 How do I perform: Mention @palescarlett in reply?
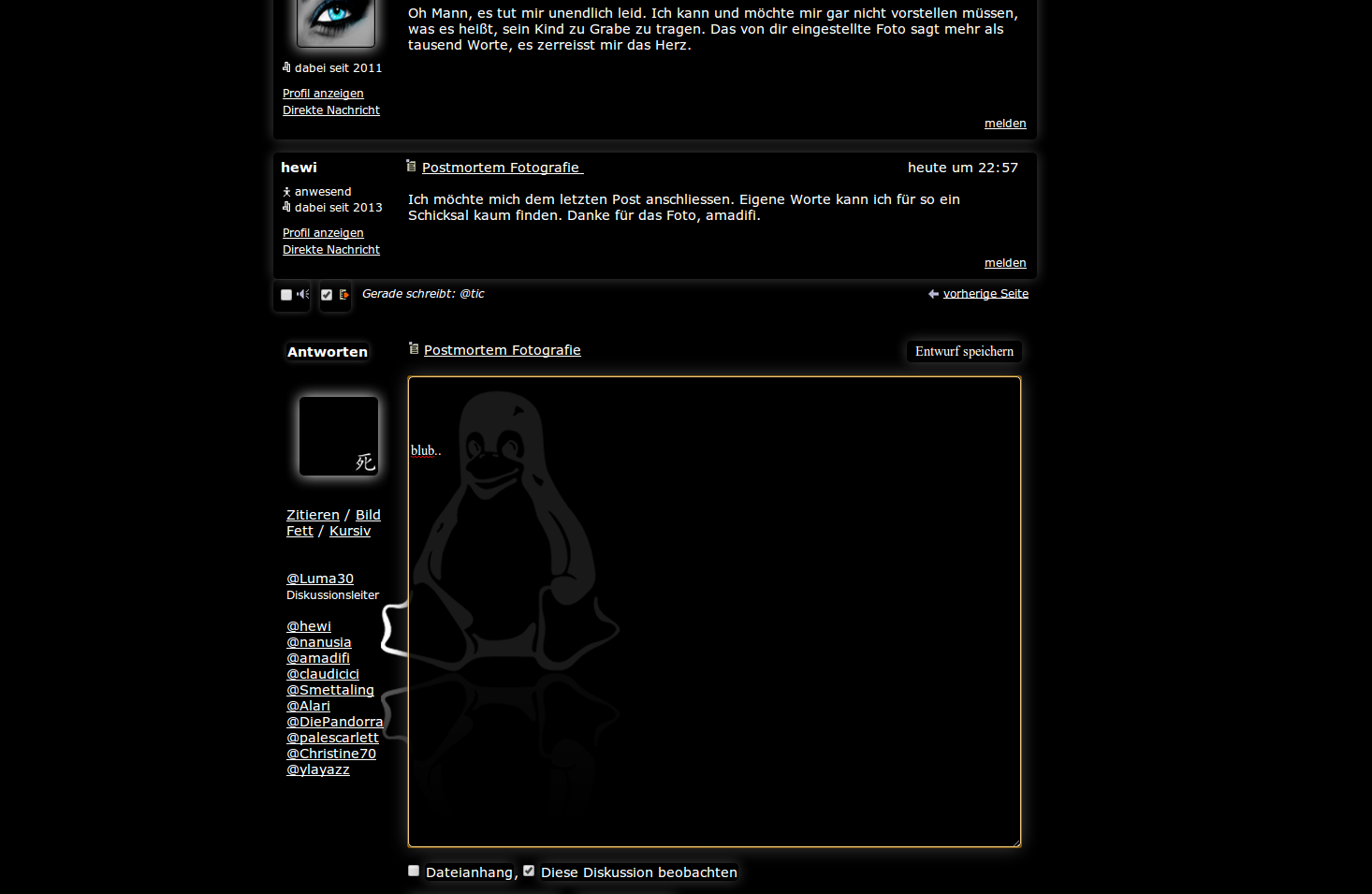click(332, 738)
